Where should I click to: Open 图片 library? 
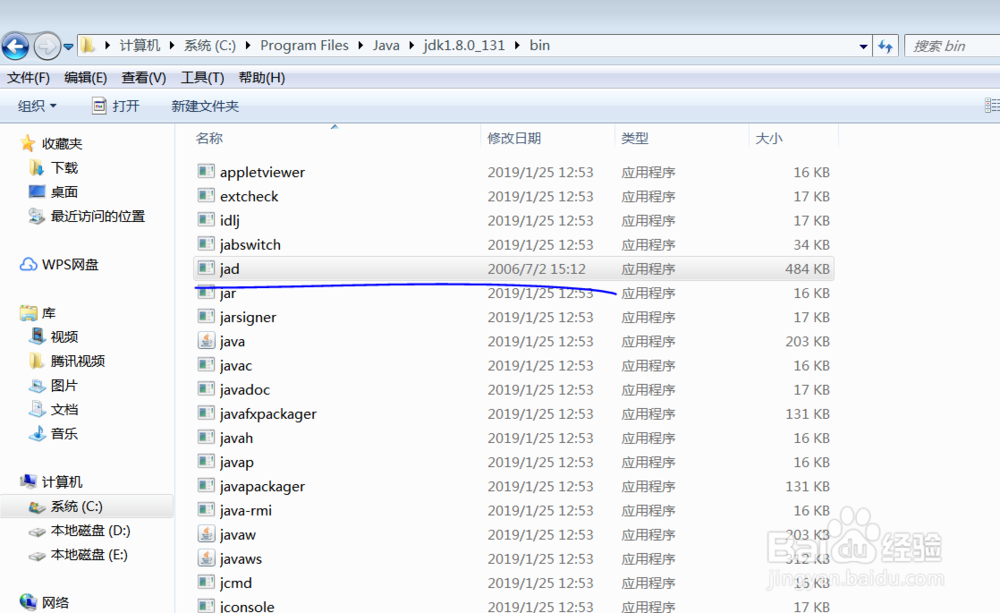[54, 385]
